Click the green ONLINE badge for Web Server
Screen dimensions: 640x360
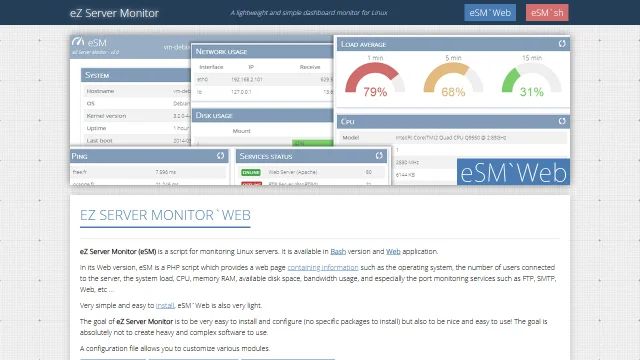[x=251, y=172]
